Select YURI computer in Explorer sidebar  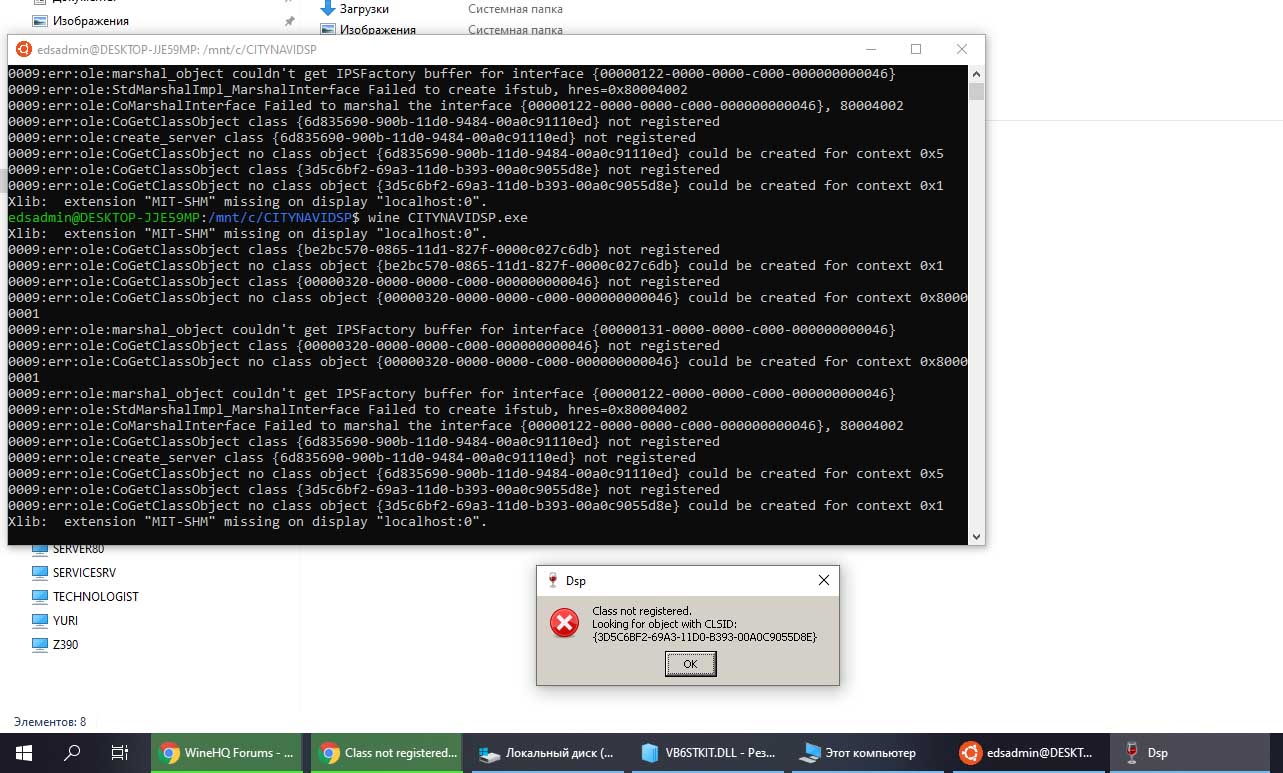[65, 621]
